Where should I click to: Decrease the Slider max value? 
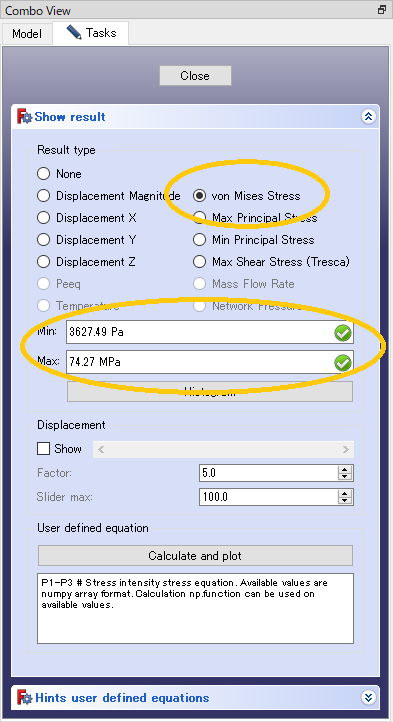(345, 501)
